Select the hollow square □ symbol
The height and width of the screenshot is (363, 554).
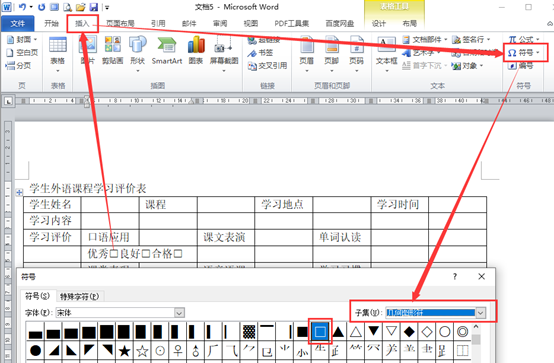tap(320, 332)
